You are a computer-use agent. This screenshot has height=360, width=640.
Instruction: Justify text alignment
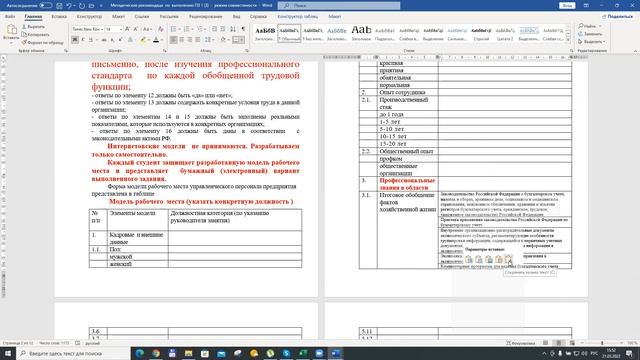click(x=198, y=40)
